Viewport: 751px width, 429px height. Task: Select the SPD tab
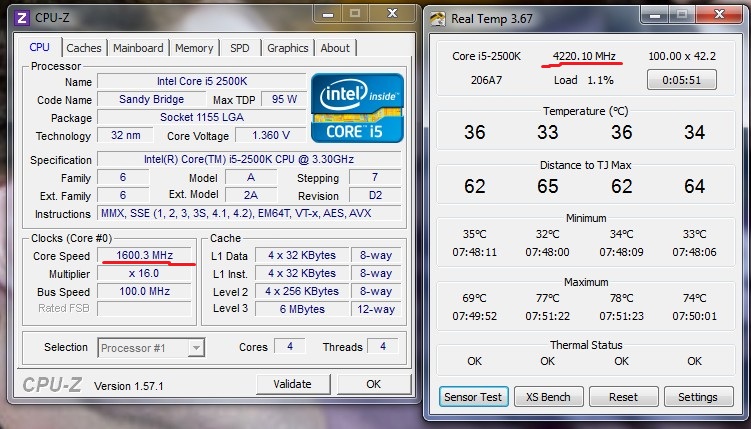click(x=239, y=48)
